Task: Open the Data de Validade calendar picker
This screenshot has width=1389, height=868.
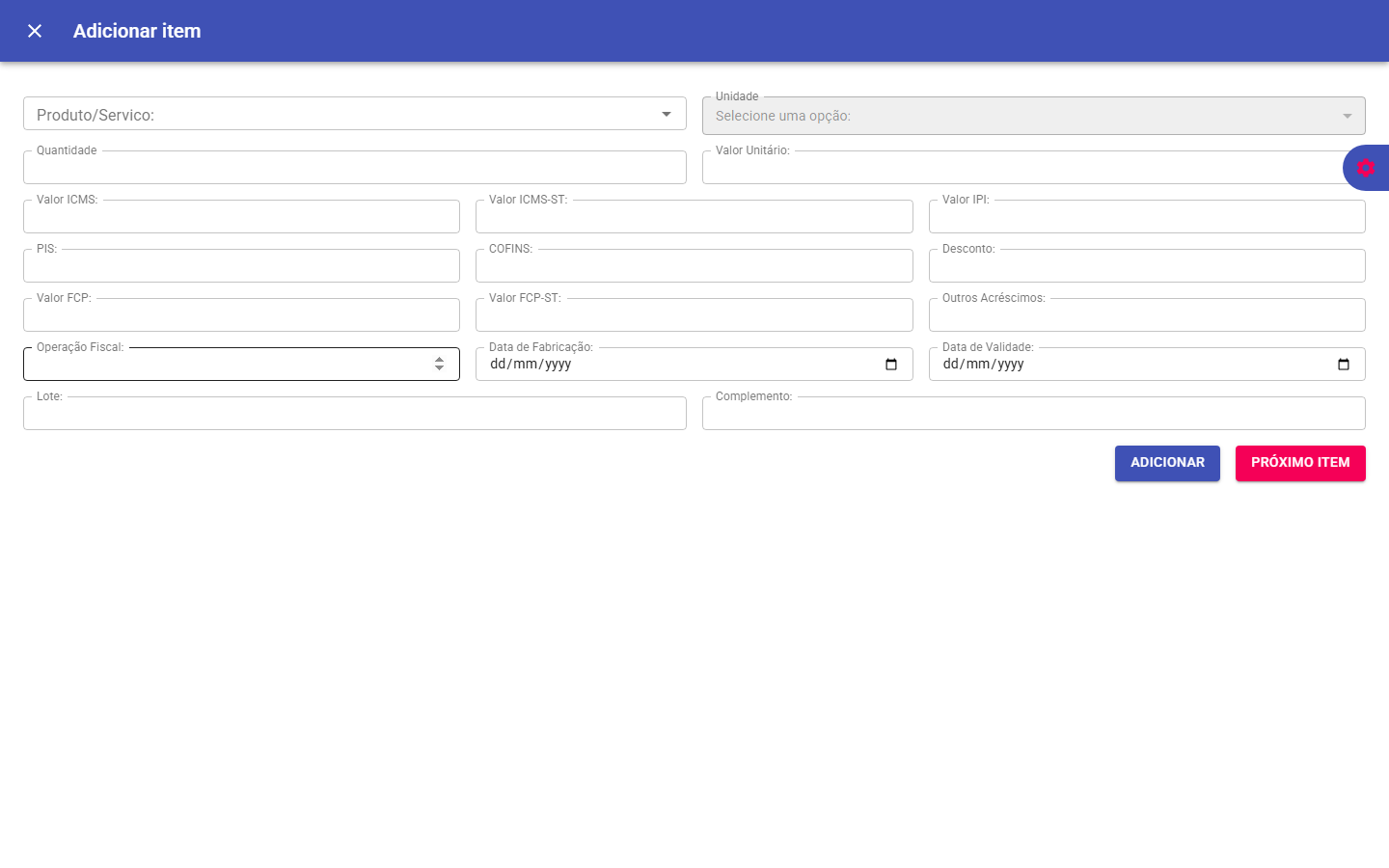Action: (1345, 364)
